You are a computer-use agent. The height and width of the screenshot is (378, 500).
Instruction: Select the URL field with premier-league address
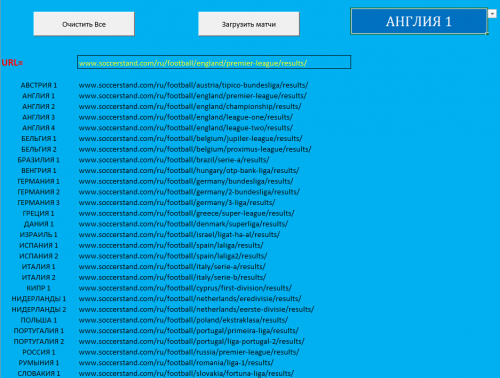[214, 62]
